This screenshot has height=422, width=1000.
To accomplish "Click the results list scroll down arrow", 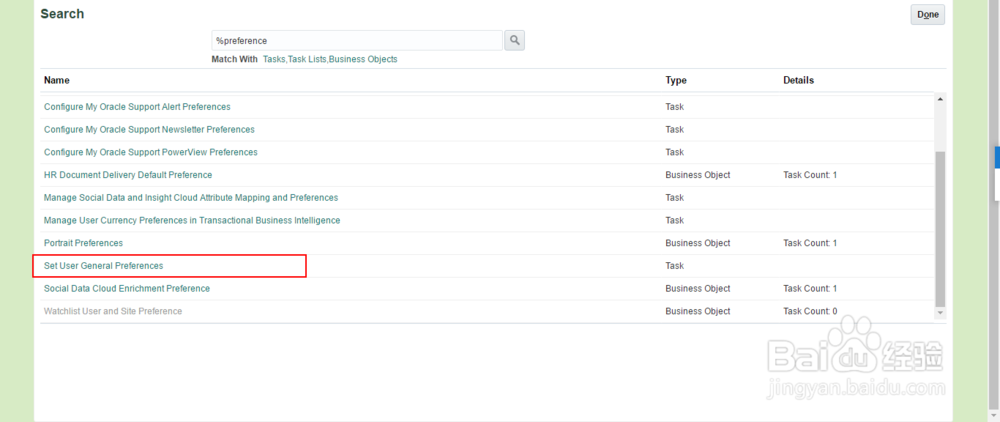I will pyautogui.click(x=939, y=312).
